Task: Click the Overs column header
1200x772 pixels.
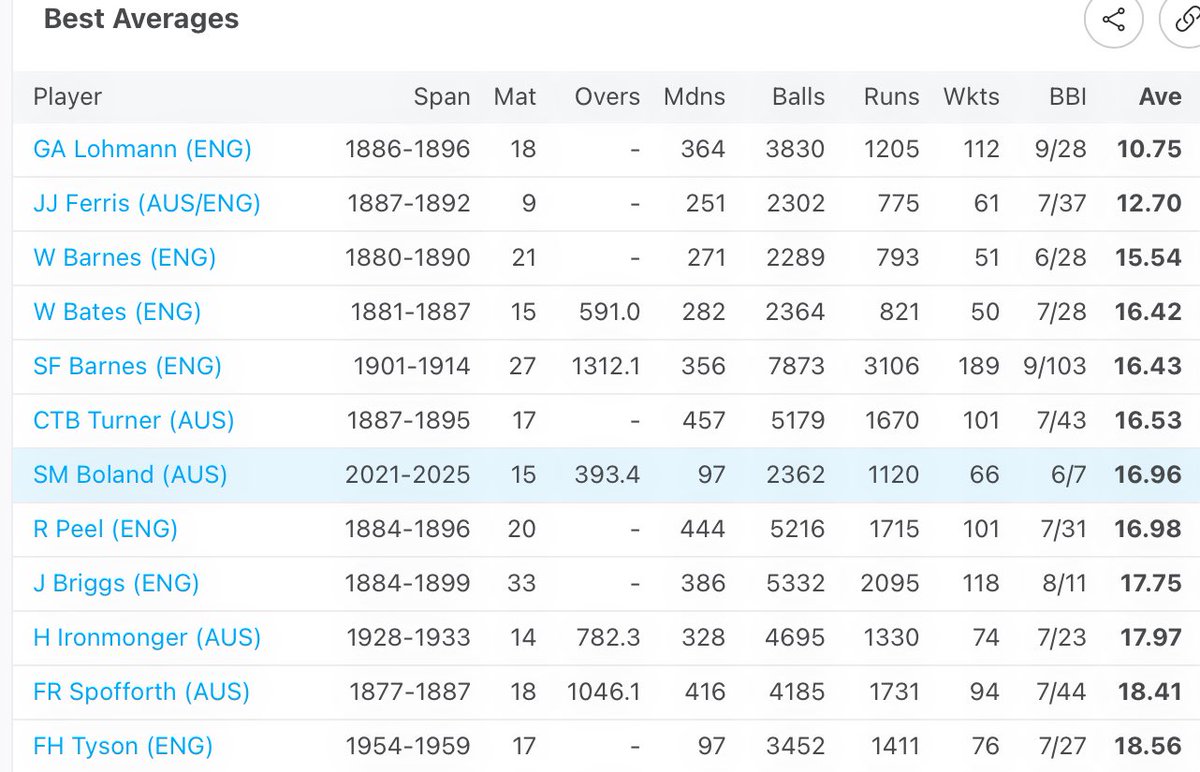Action: 607,97
